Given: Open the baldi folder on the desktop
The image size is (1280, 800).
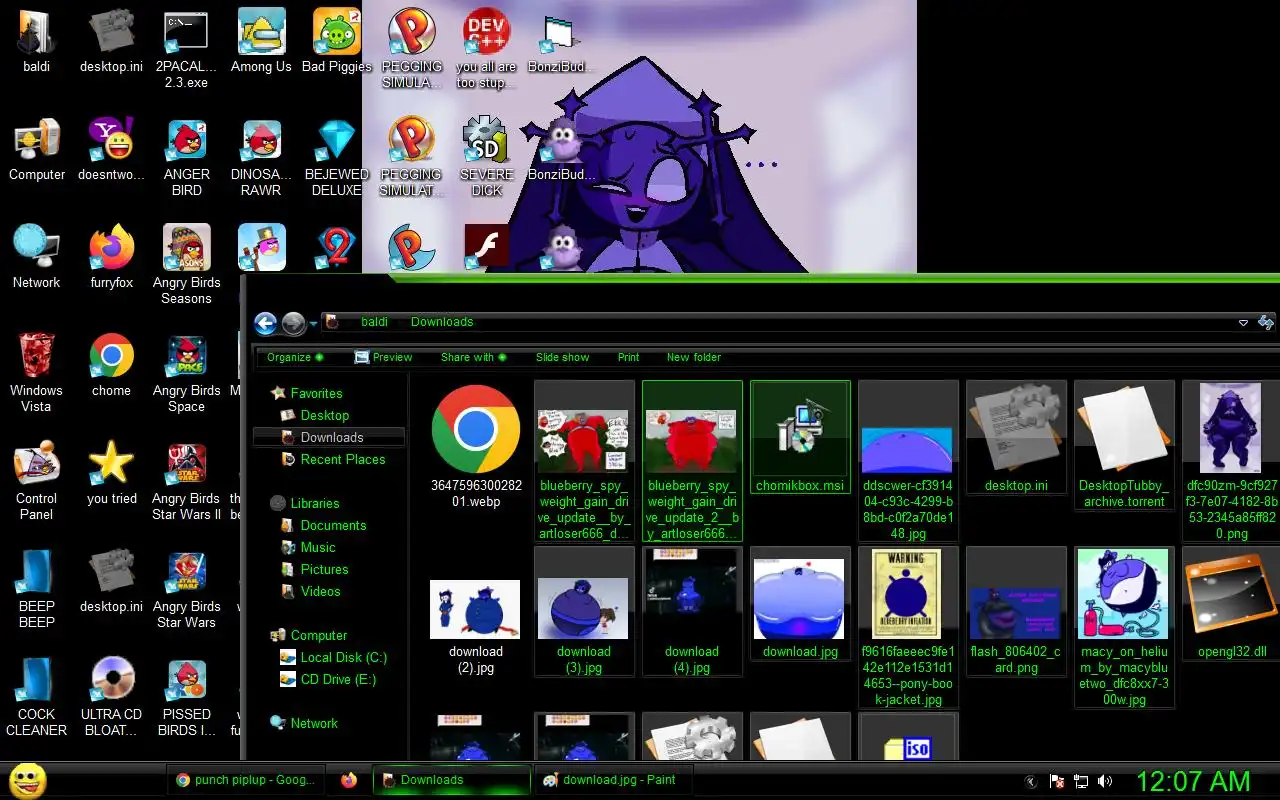Looking at the screenshot, I should [37, 42].
